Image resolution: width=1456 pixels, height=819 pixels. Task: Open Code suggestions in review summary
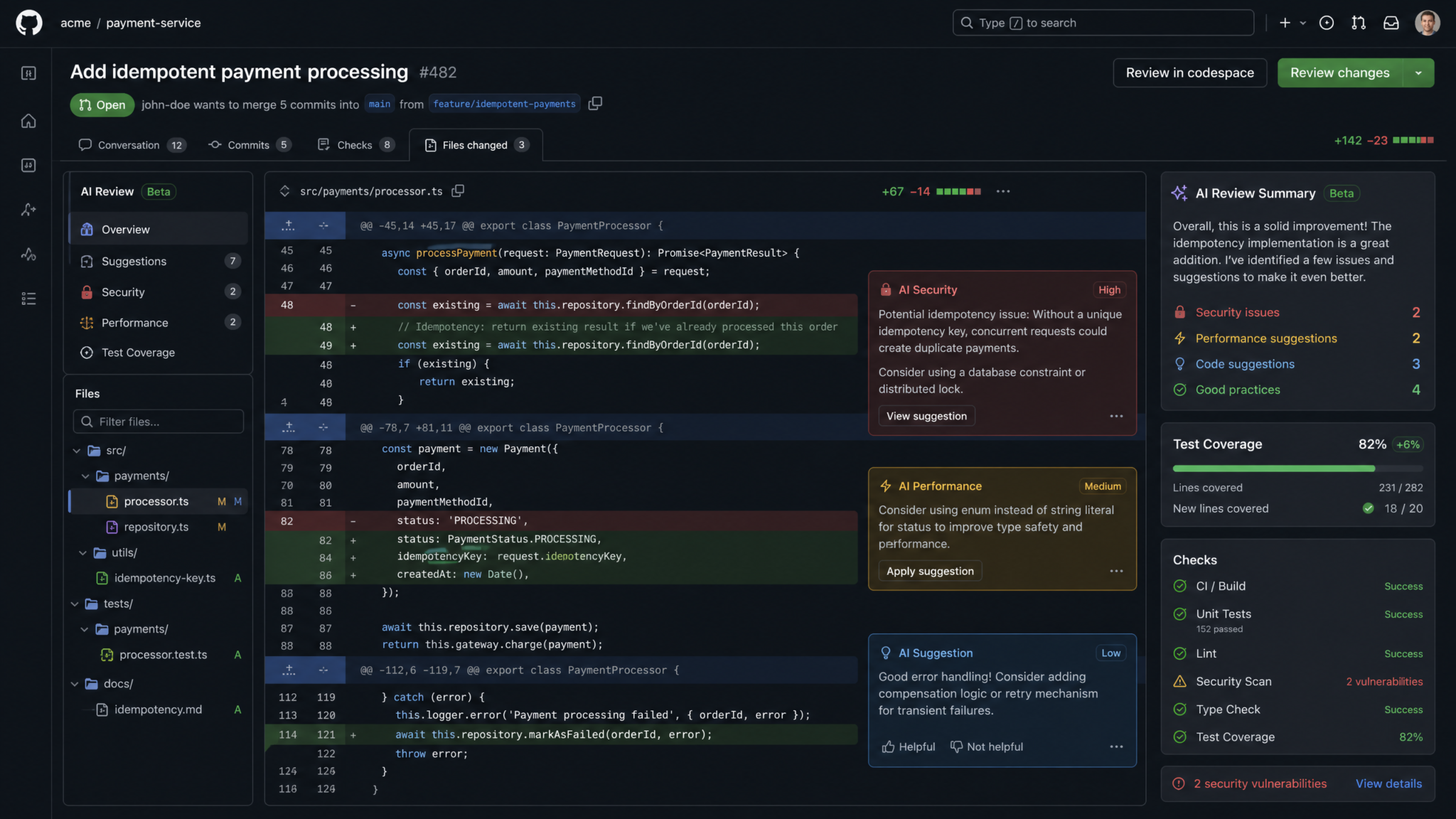coord(1297,364)
